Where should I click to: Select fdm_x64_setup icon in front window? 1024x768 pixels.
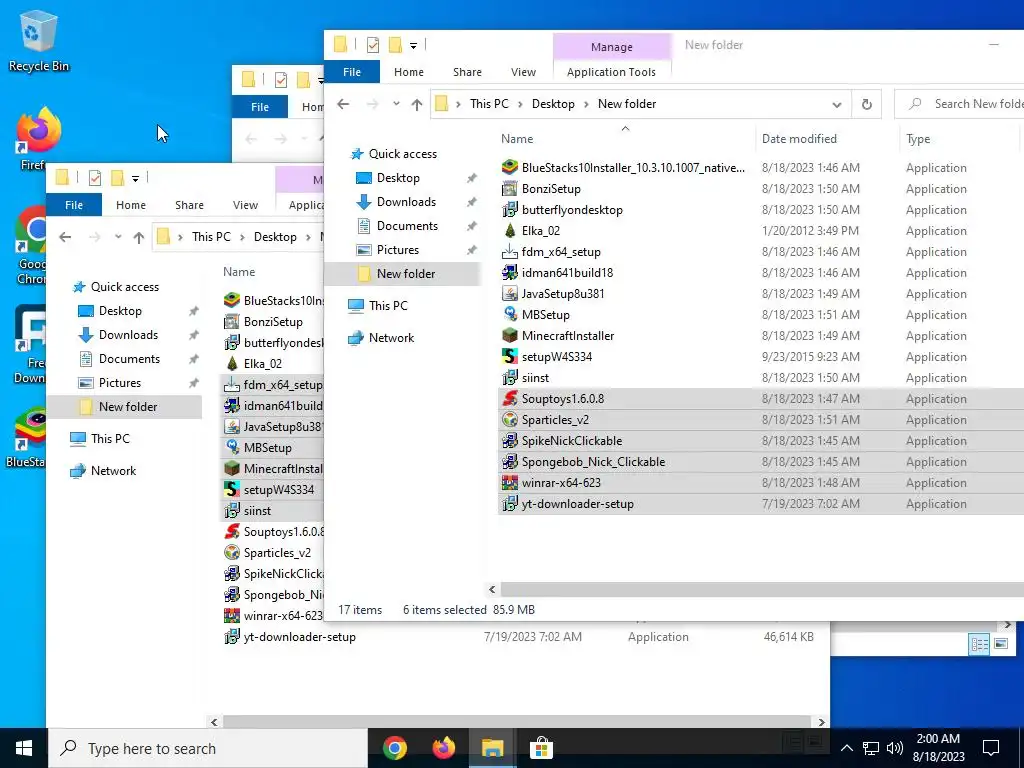(509, 251)
